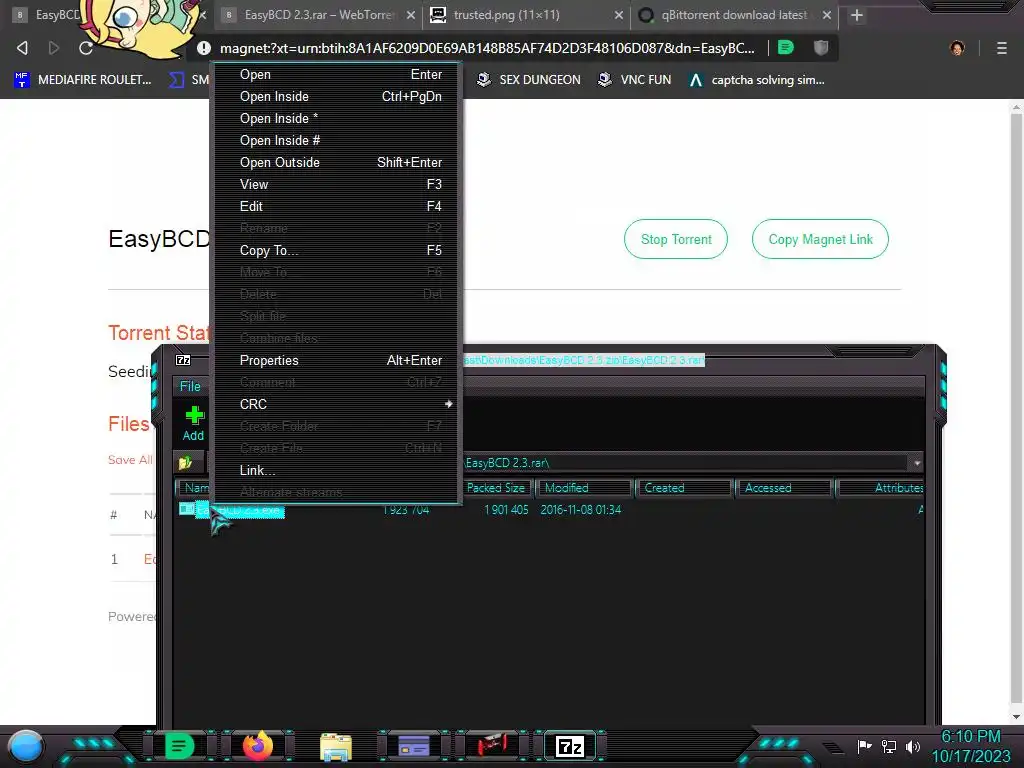This screenshot has height=768, width=1024.
Task: Open Firefox from the taskbar
Action: (258, 746)
